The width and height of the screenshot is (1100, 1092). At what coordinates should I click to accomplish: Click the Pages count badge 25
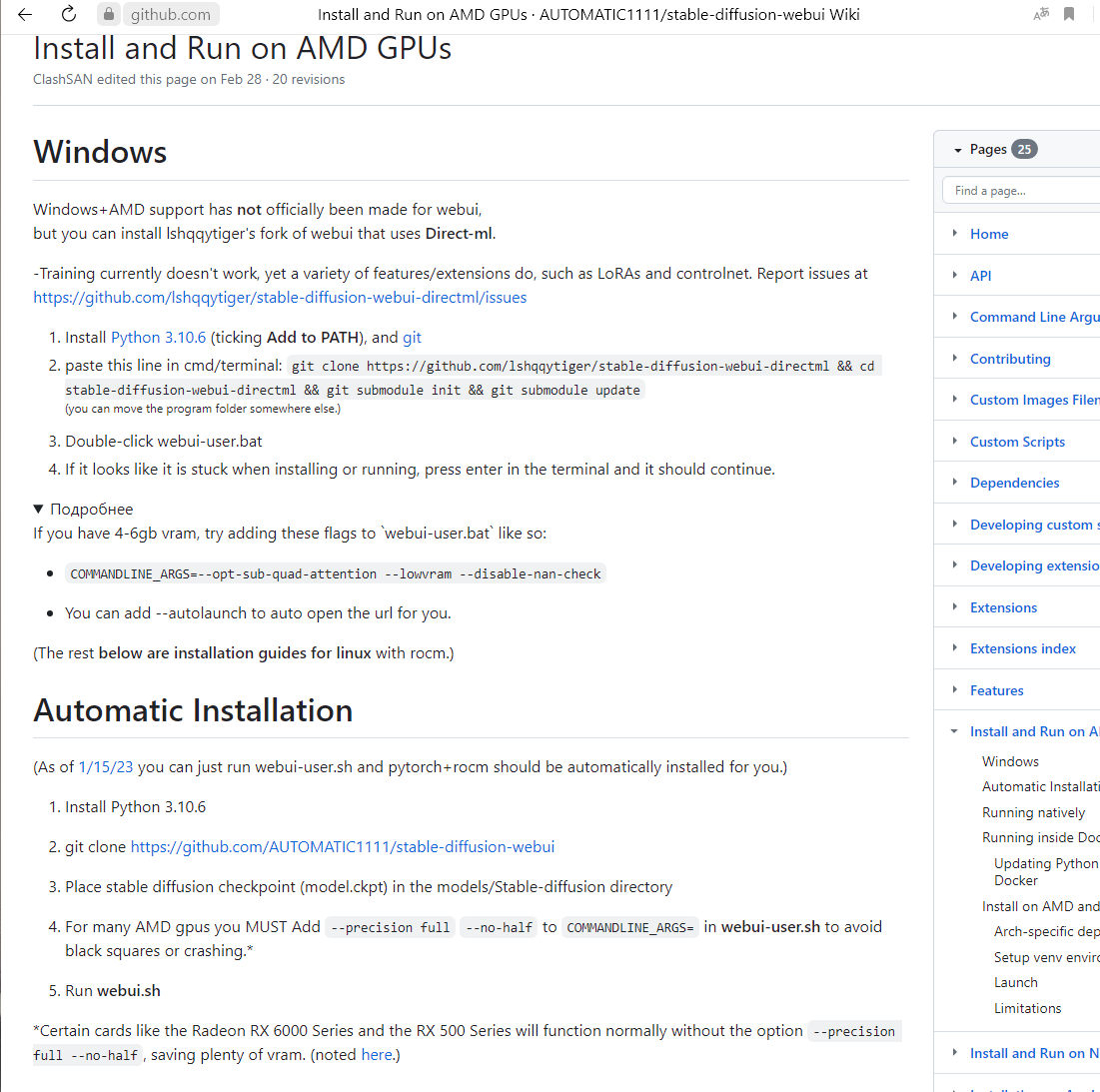tap(1024, 150)
